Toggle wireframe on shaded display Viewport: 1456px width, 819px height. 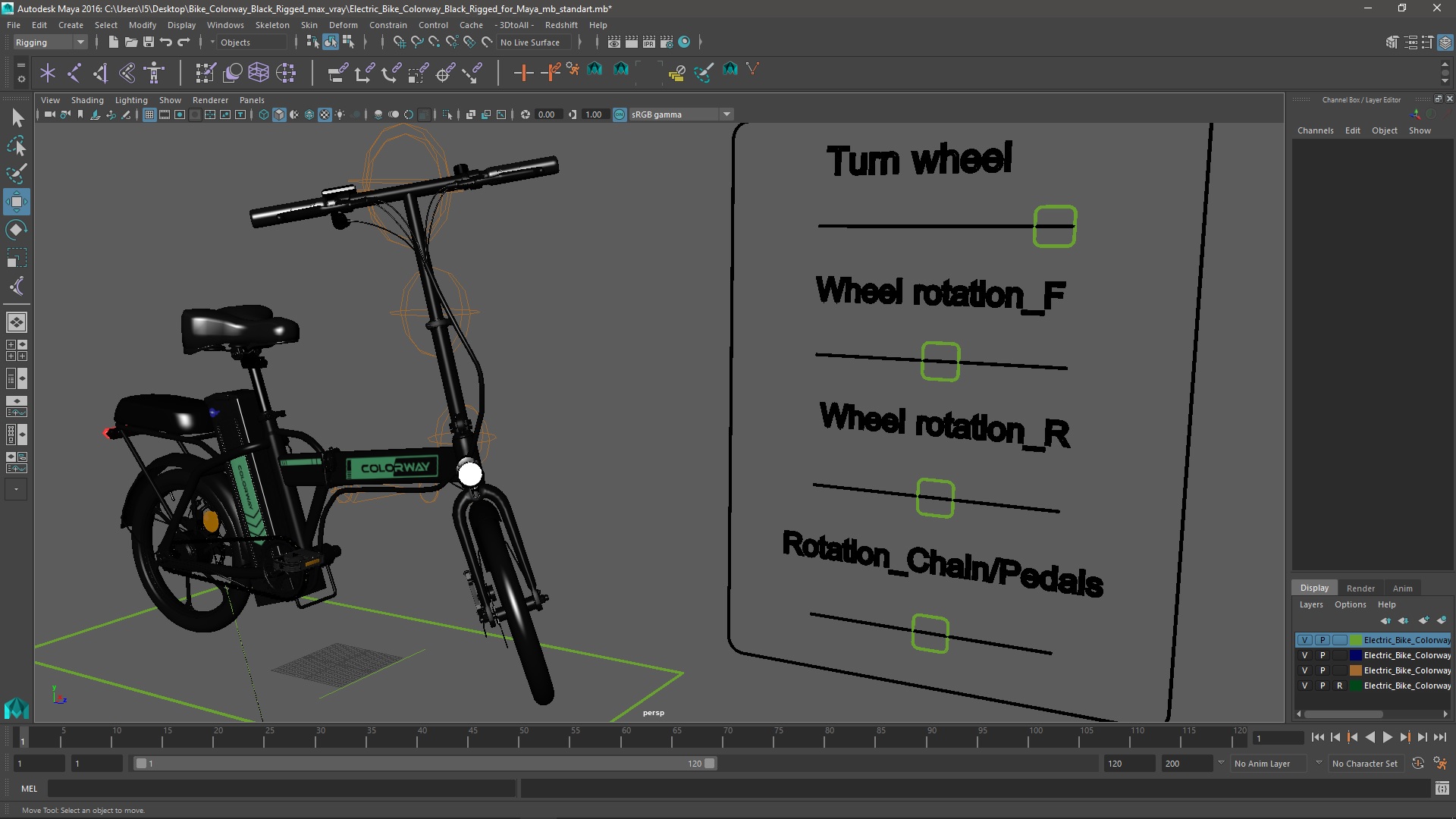tap(309, 115)
